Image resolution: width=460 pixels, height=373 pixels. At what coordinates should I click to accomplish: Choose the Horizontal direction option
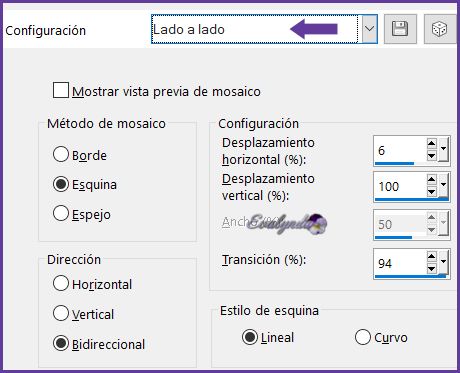tap(61, 283)
